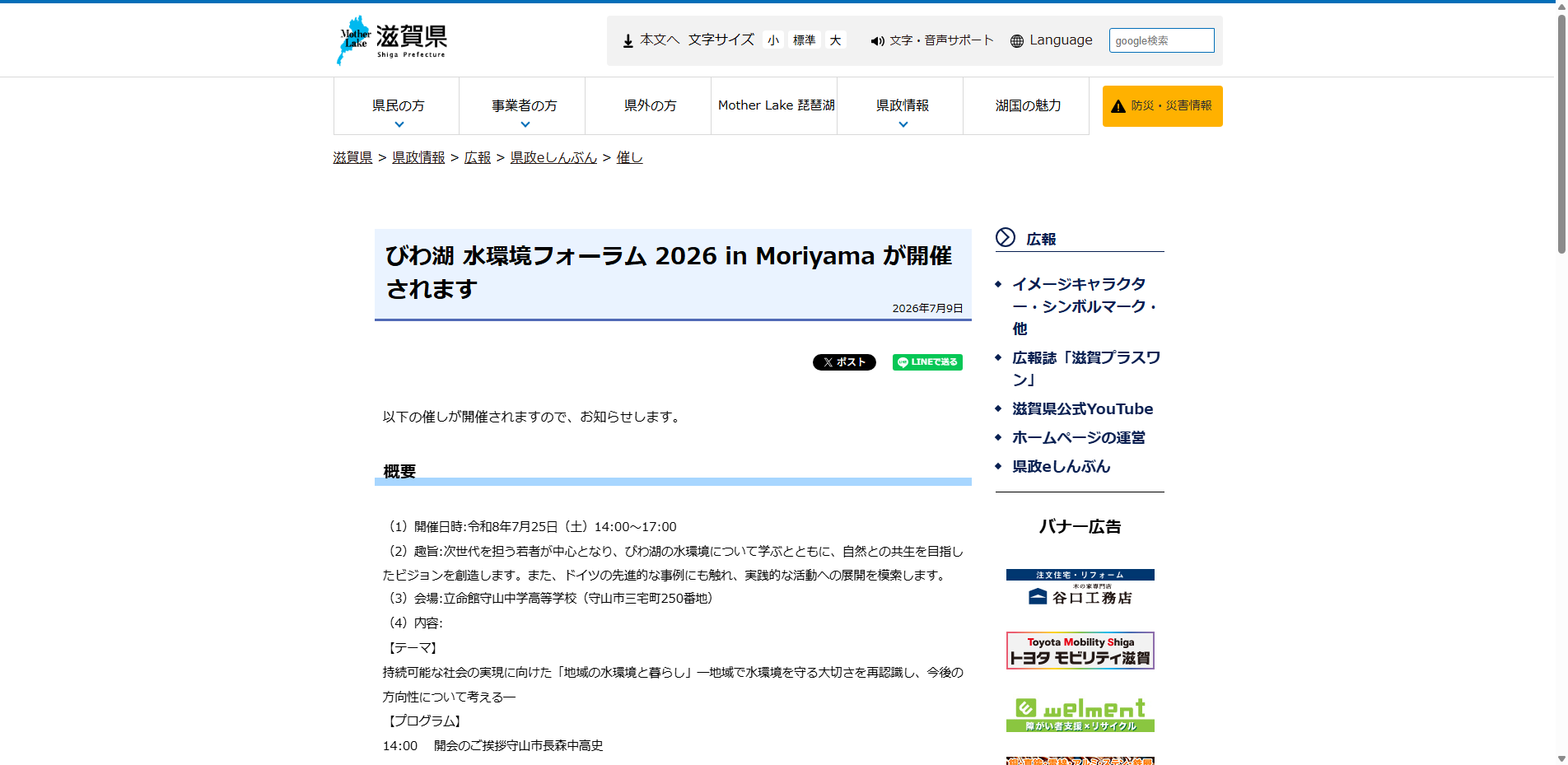Go to 県政情報 breadcrumb link
This screenshot has height=765, width=1568.
[x=418, y=157]
